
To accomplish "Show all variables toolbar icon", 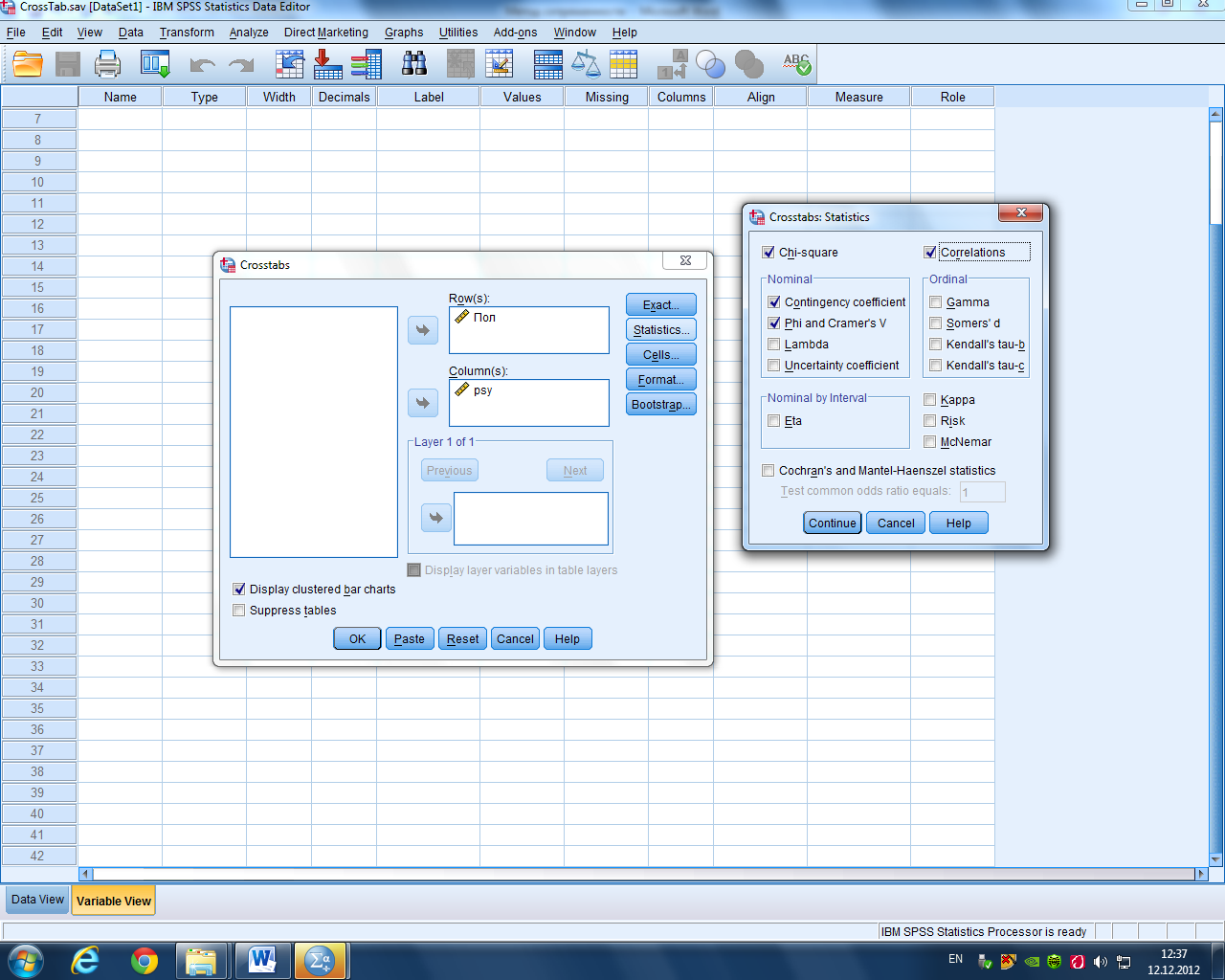I will (x=749, y=64).
